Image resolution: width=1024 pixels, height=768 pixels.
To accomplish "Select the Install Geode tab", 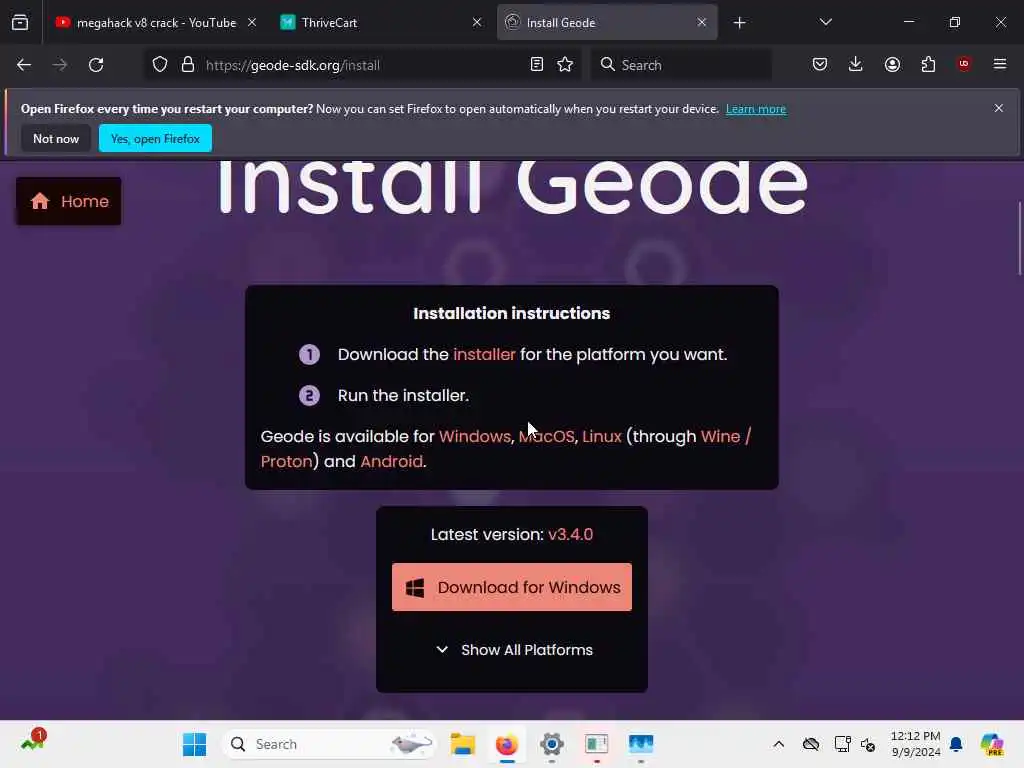I will (607, 22).
